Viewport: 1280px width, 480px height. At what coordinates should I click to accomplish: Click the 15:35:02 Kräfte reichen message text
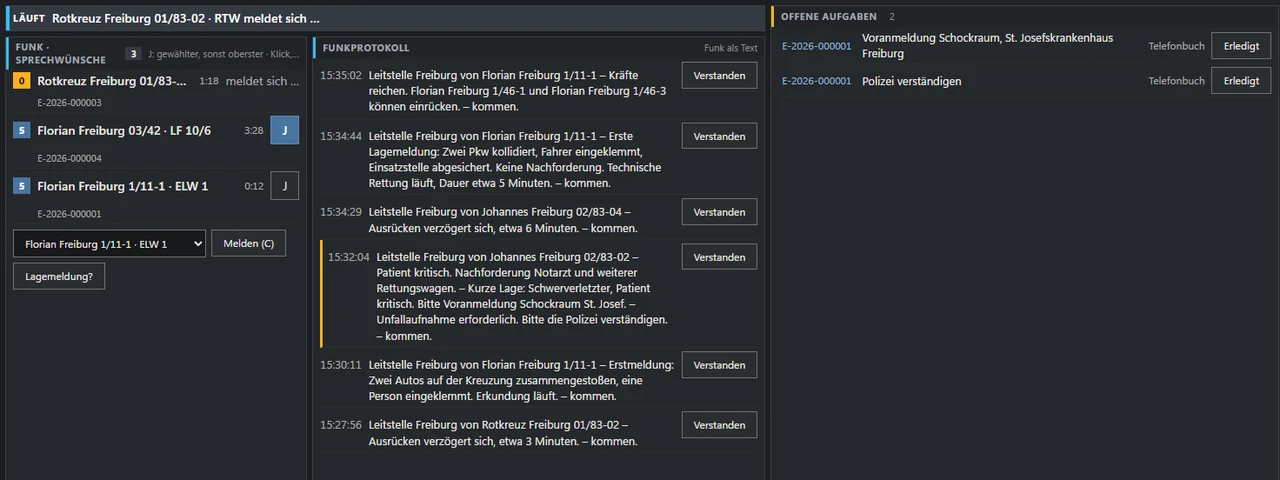click(517, 91)
